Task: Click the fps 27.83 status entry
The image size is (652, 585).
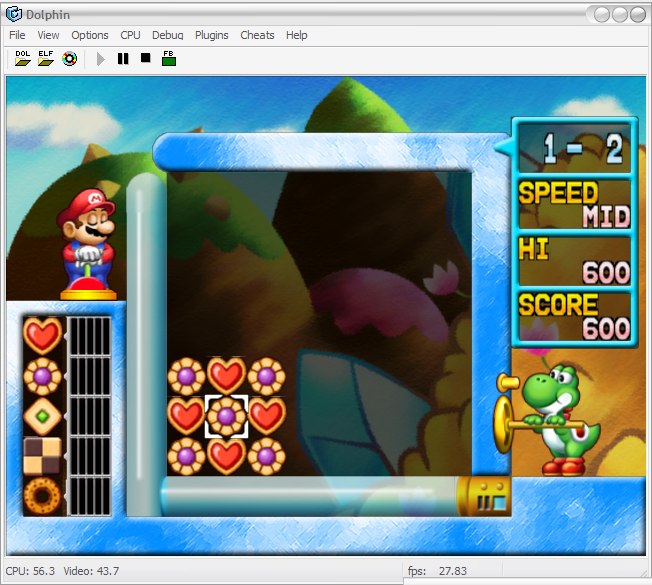Action: tap(437, 571)
